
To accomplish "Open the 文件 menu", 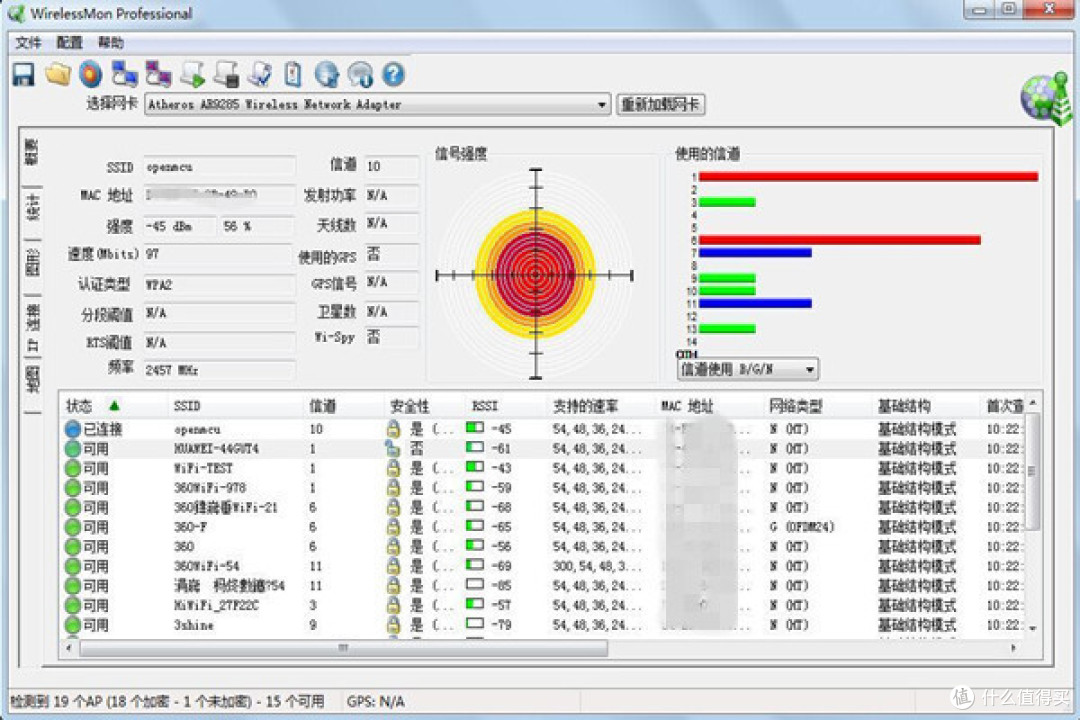I will coord(28,43).
